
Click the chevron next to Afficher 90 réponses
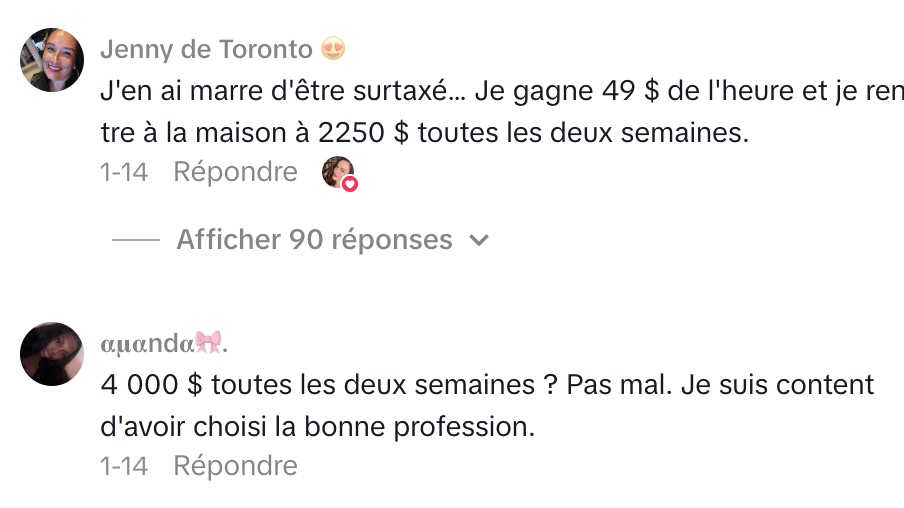[x=479, y=241]
